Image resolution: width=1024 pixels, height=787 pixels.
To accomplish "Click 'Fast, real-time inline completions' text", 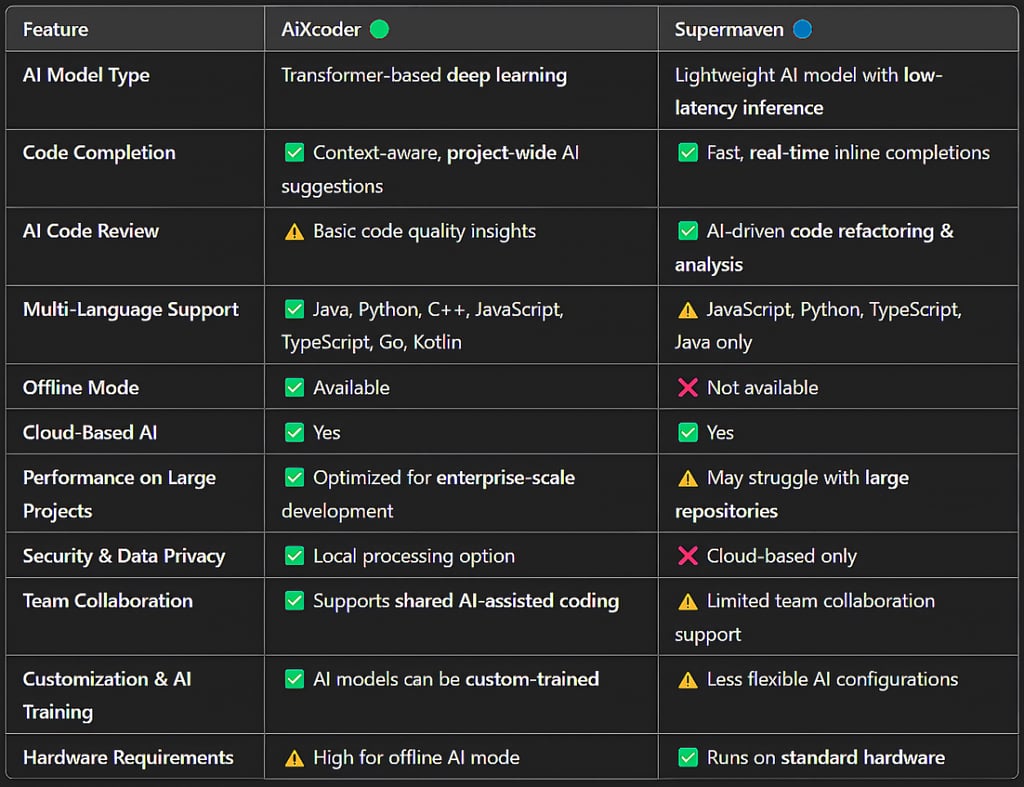I will coord(848,153).
